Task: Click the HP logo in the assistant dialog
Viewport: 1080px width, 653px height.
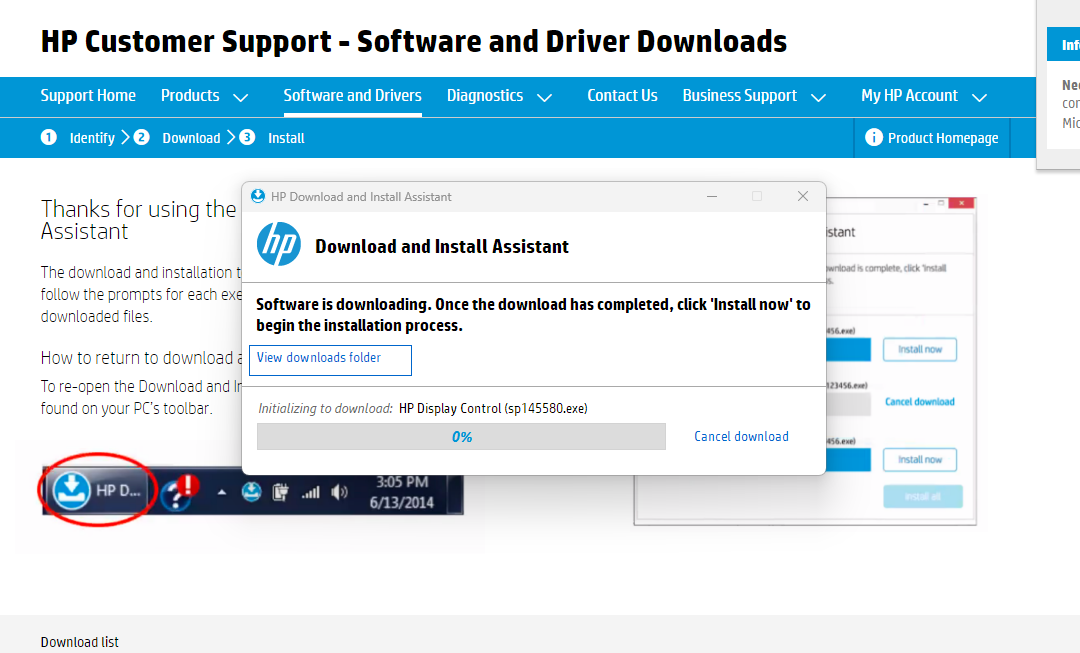Action: [279, 243]
